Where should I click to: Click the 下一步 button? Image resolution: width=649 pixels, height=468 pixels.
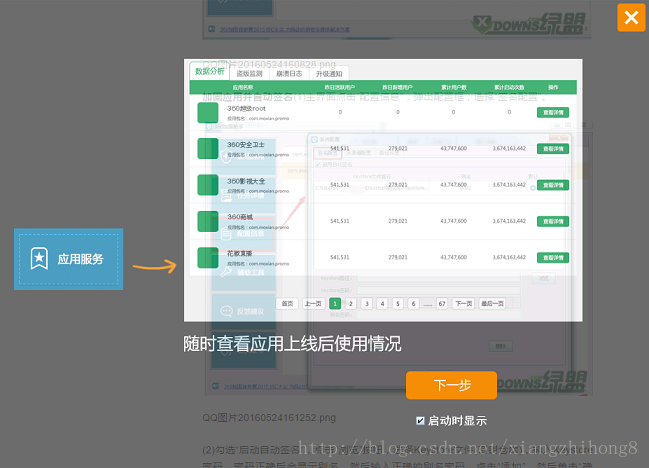coord(451,385)
